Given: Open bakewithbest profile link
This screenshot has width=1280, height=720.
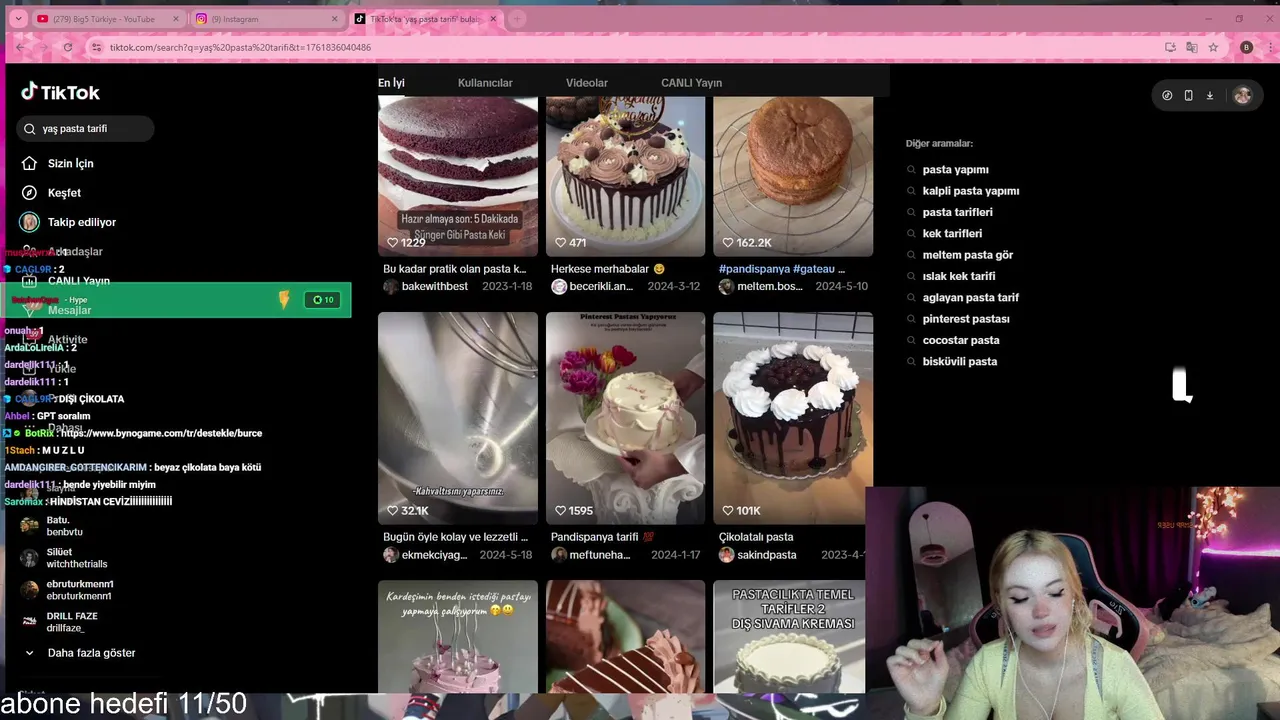Looking at the screenshot, I should pyautogui.click(x=435, y=287).
